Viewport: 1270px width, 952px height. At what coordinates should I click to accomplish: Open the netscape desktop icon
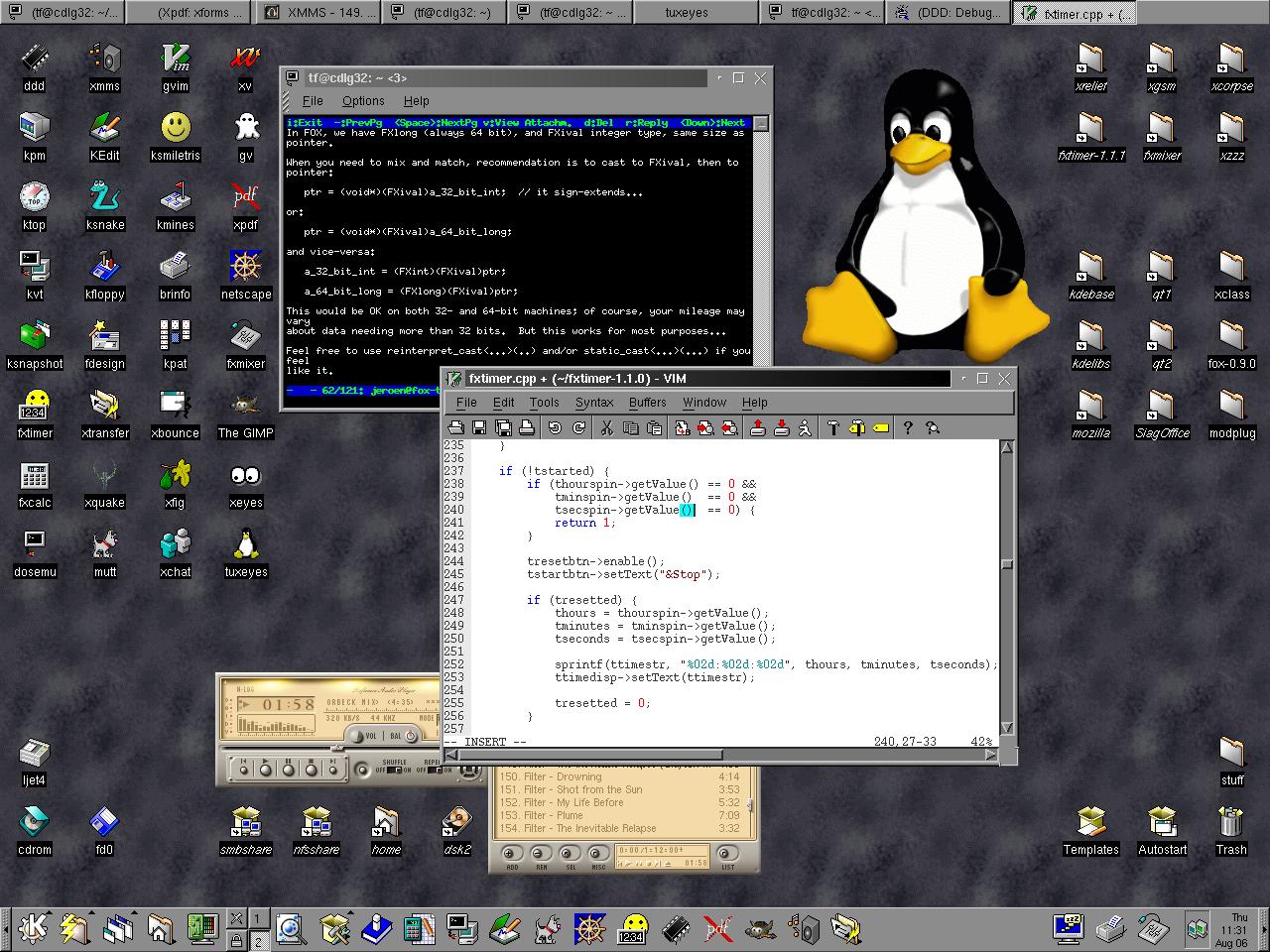coord(246,275)
